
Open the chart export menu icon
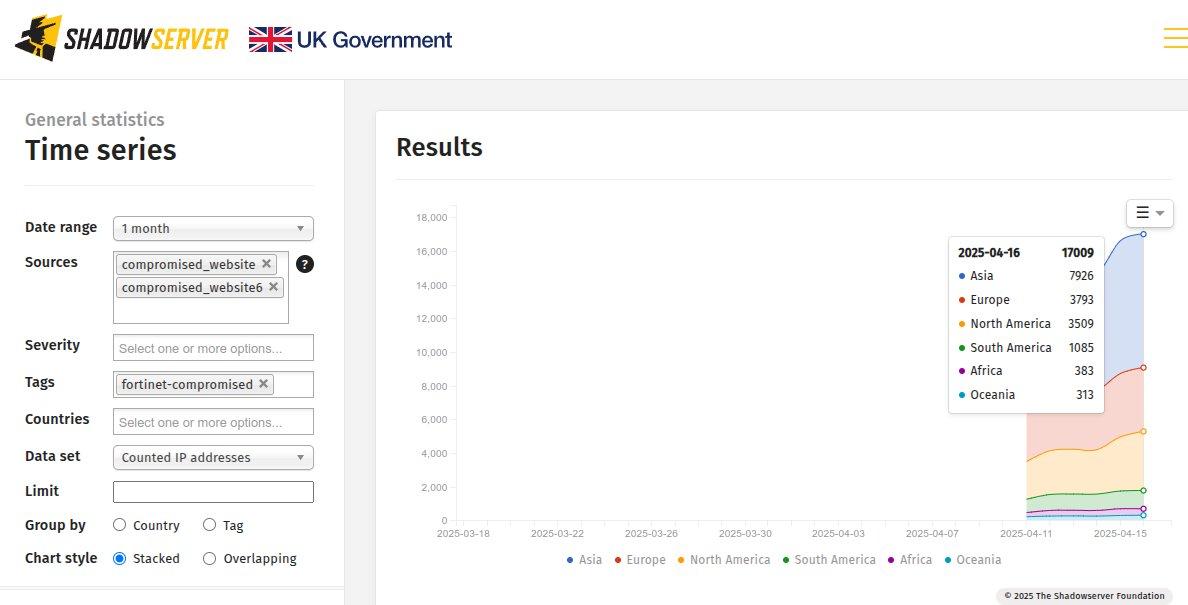click(x=1149, y=213)
